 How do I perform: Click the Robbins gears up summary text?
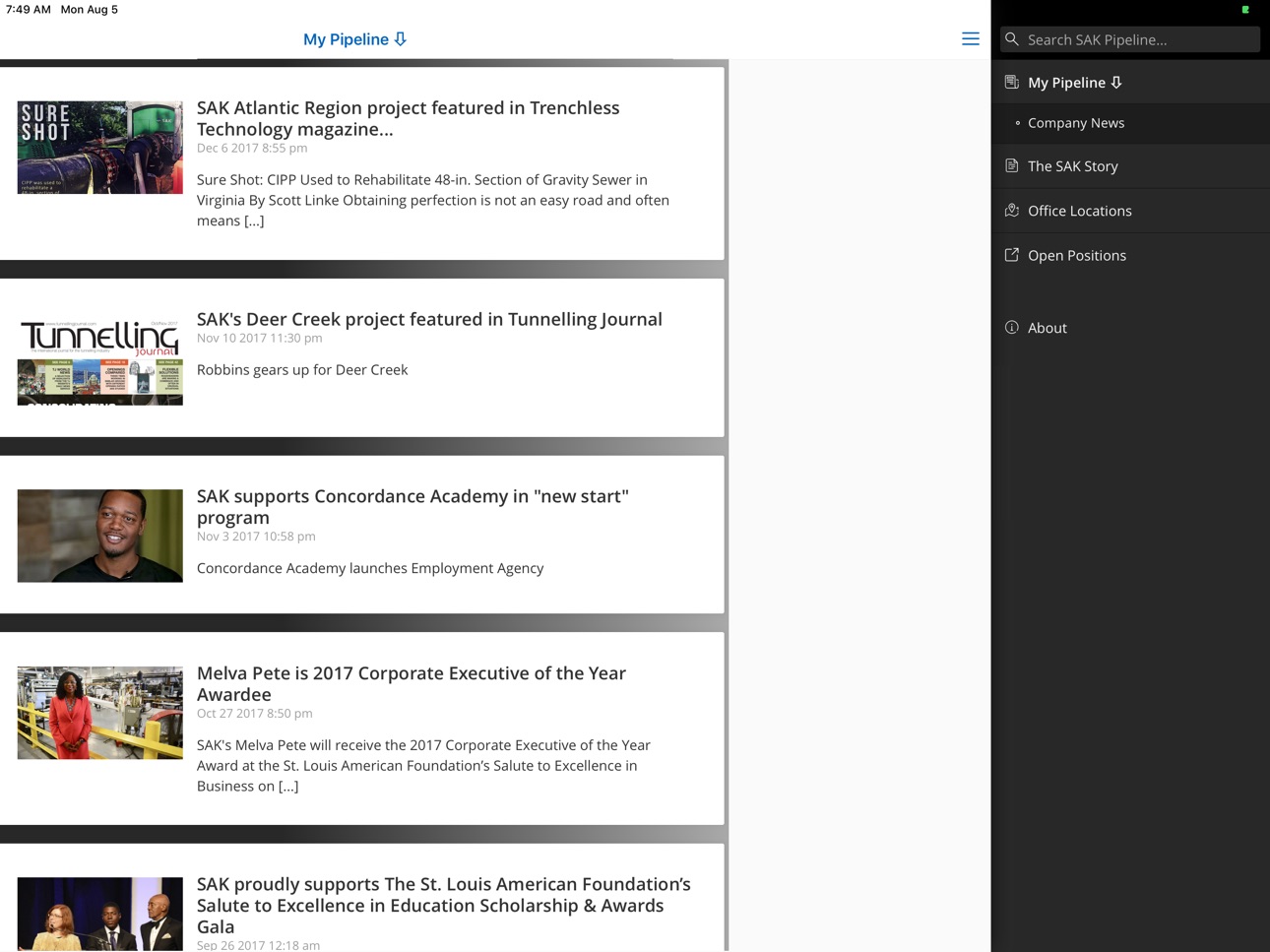coord(302,370)
